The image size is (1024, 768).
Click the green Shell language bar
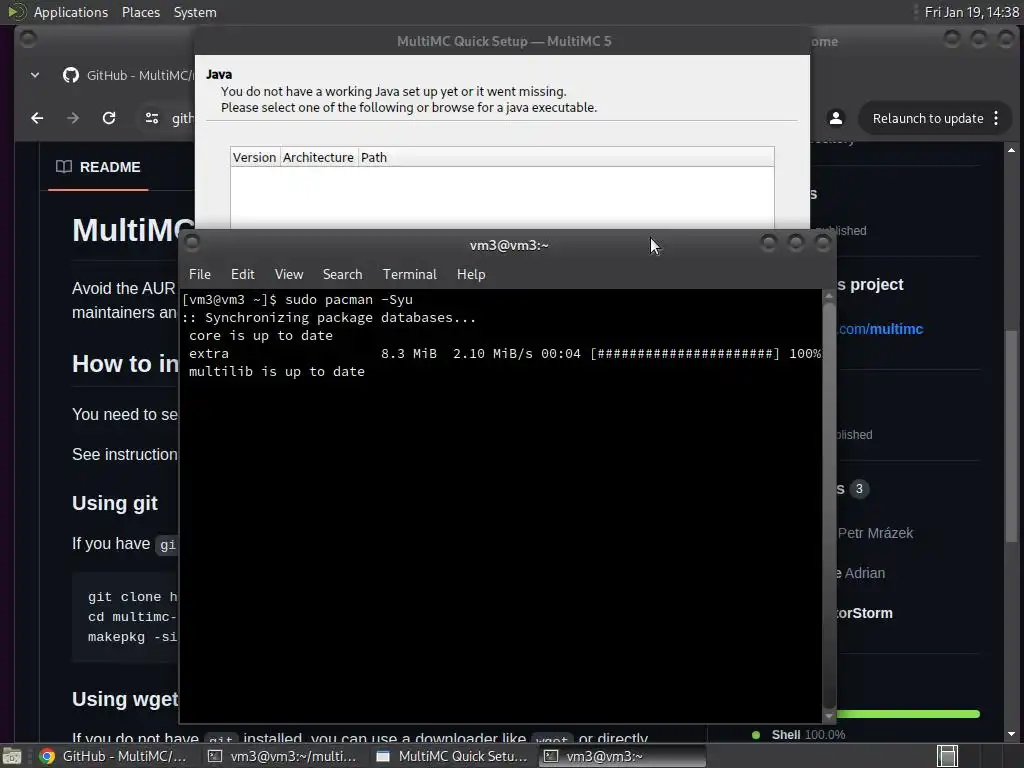point(908,714)
